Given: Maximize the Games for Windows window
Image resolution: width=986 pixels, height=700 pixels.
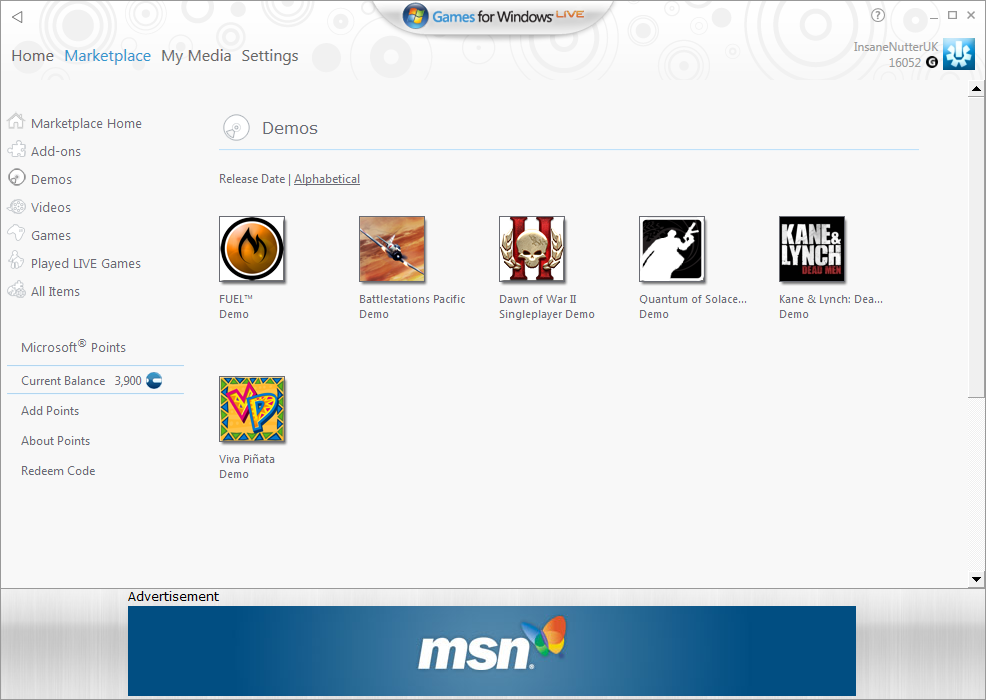Looking at the screenshot, I should point(953,15).
